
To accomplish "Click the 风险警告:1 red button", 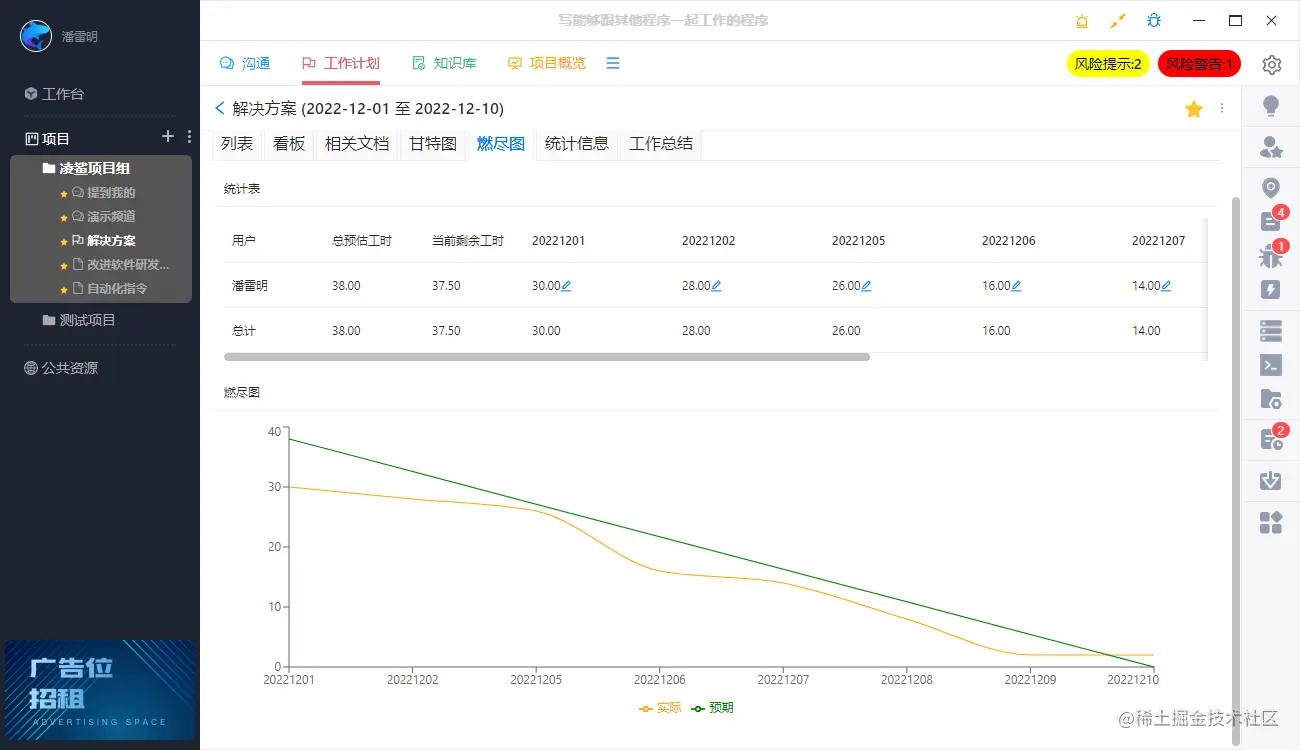I will click(1199, 64).
